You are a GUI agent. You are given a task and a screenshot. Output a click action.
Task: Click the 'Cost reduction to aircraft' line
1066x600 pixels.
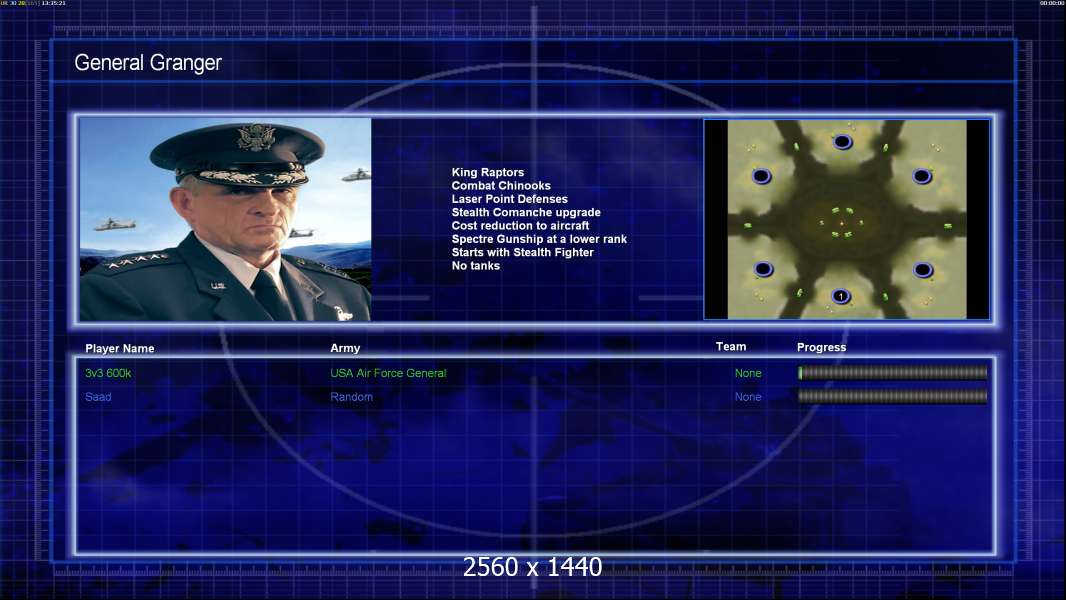click(520, 226)
